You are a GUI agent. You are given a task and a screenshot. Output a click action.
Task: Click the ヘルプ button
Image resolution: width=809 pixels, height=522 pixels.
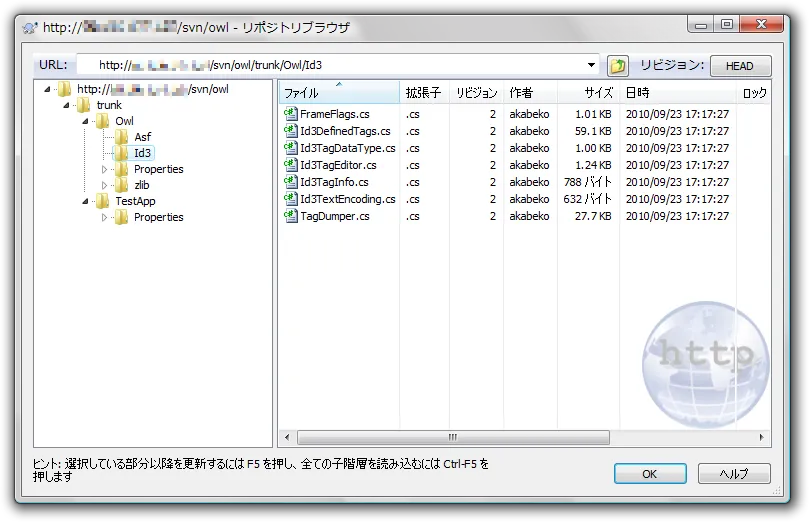coord(734,474)
